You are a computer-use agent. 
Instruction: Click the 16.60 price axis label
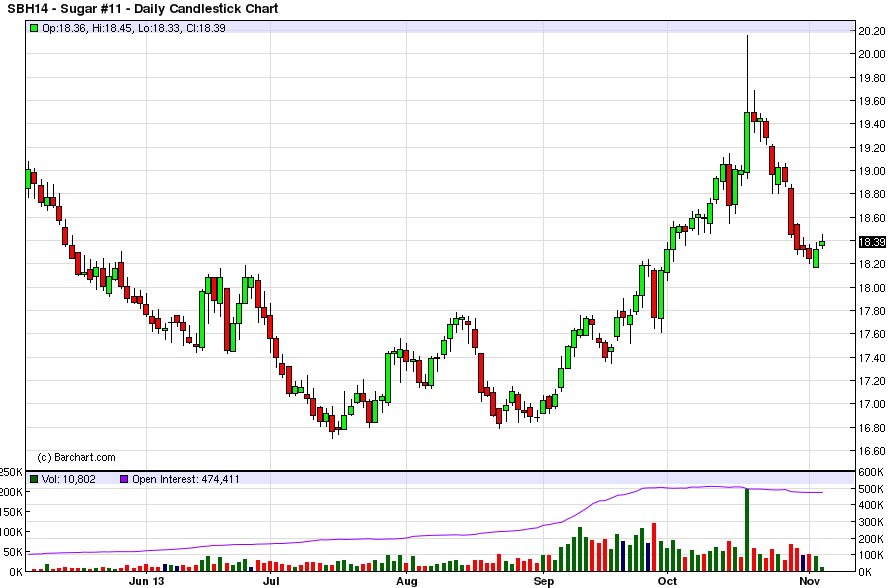(x=872, y=451)
